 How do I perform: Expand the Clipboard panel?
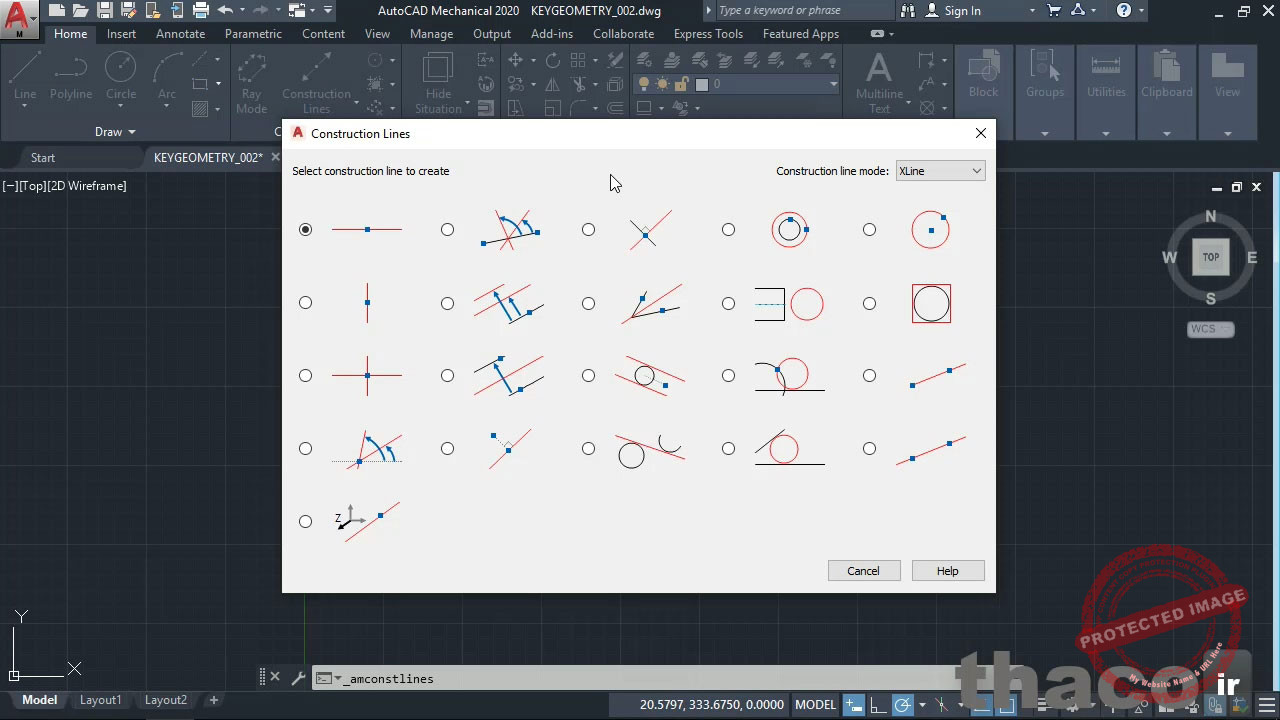[x=1166, y=133]
